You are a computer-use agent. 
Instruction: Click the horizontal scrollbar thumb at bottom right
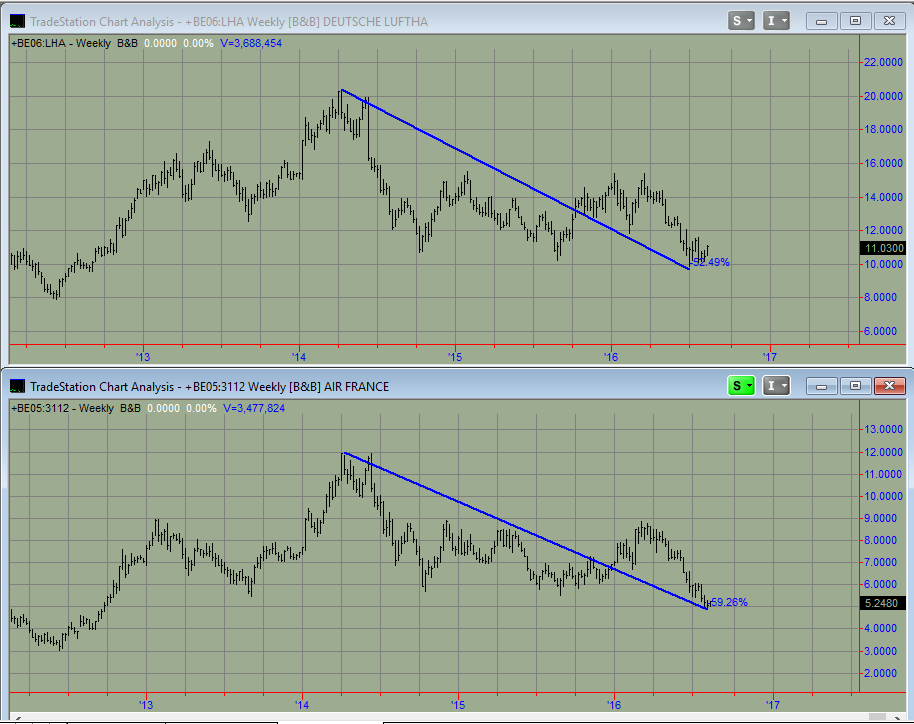click(877, 717)
